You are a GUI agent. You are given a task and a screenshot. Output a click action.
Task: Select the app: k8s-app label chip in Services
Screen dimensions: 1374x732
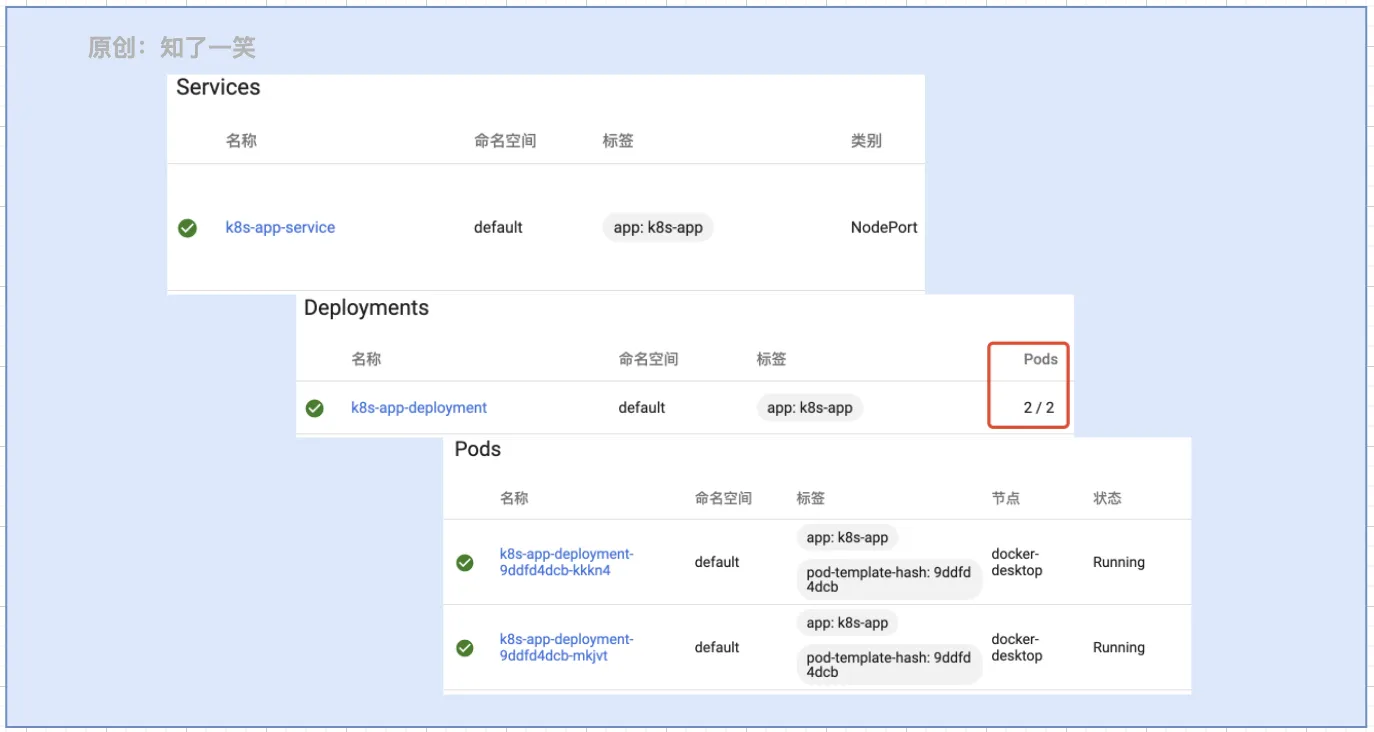tap(658, 227)
